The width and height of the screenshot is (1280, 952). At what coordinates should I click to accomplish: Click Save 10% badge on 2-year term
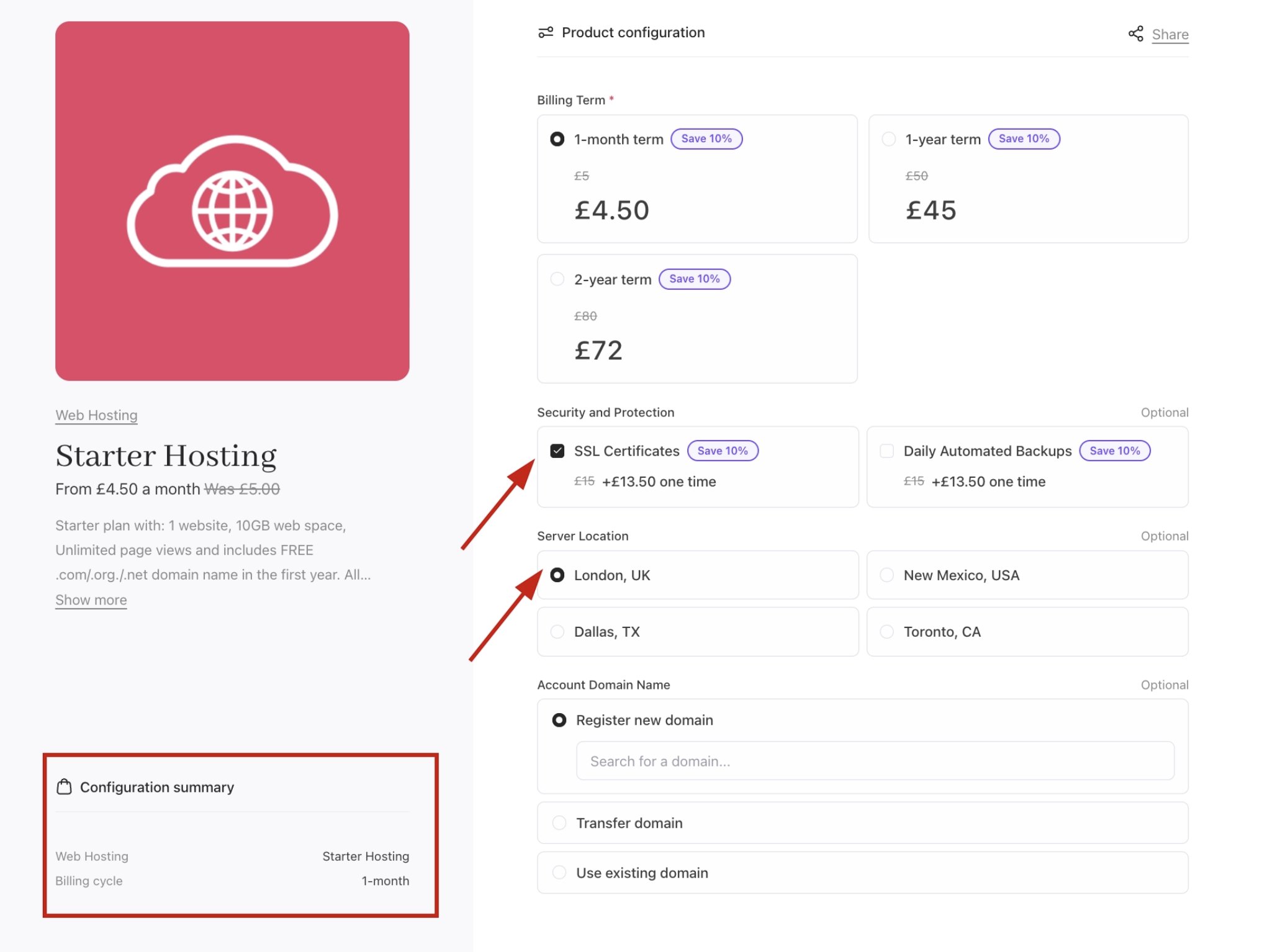[695, 279]
